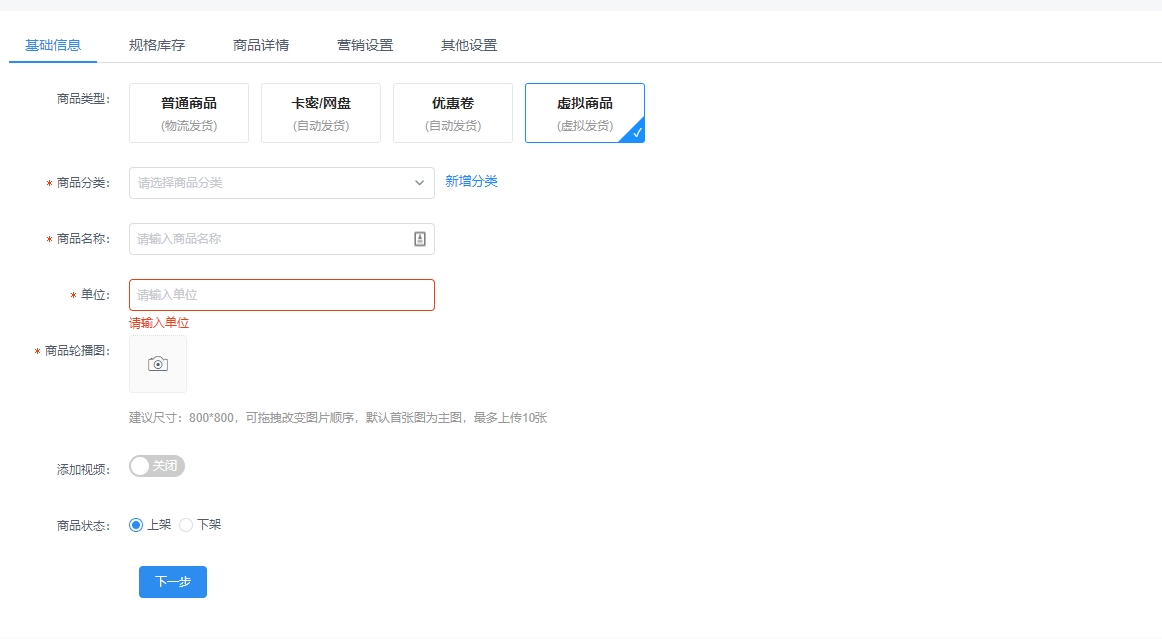Click the 下一步 button
The height and width of the screenshot is (639, 1162).
(173, 582)
